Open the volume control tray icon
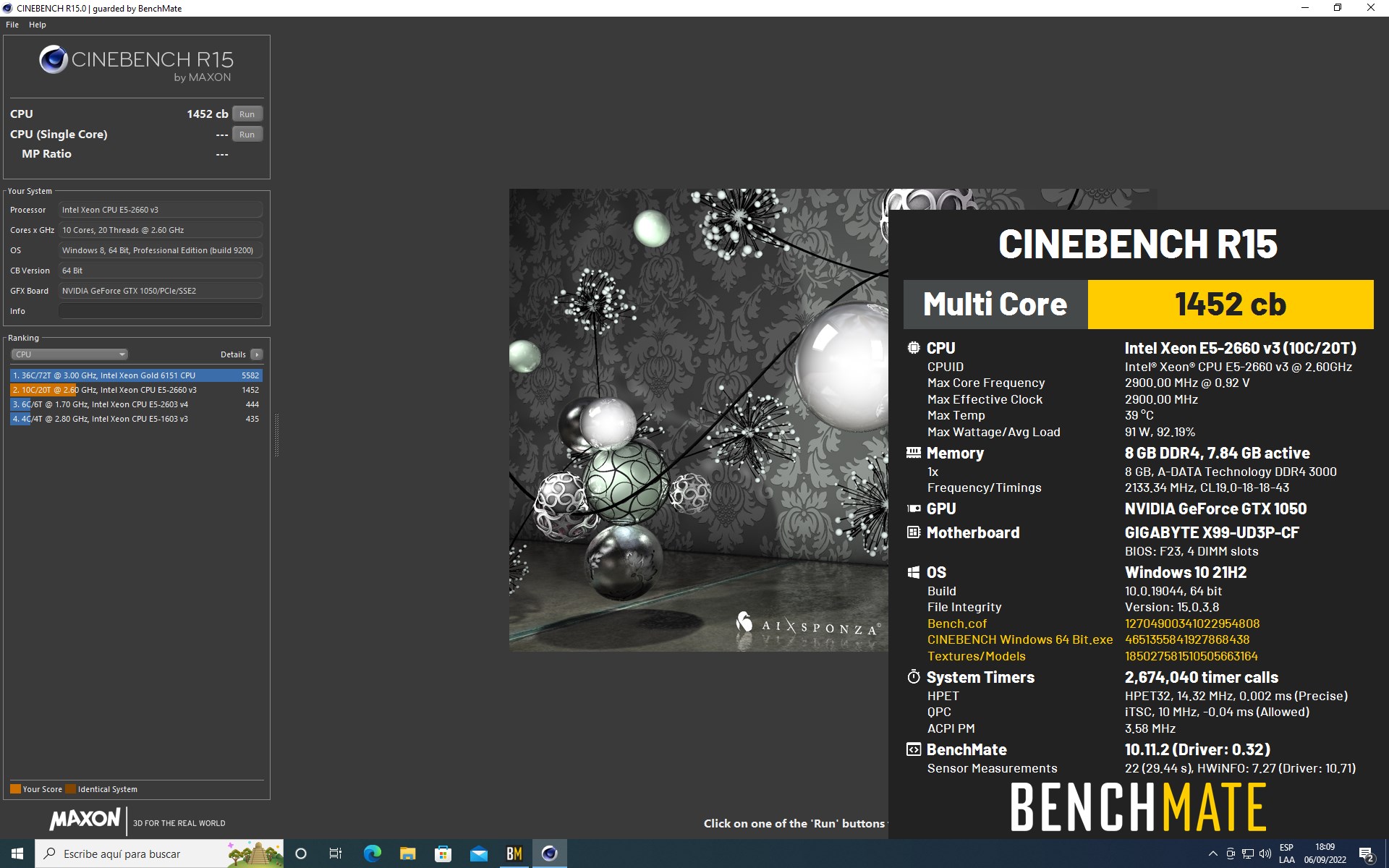The height and width of the screenshot is (868, 1389). (1265, 854)
